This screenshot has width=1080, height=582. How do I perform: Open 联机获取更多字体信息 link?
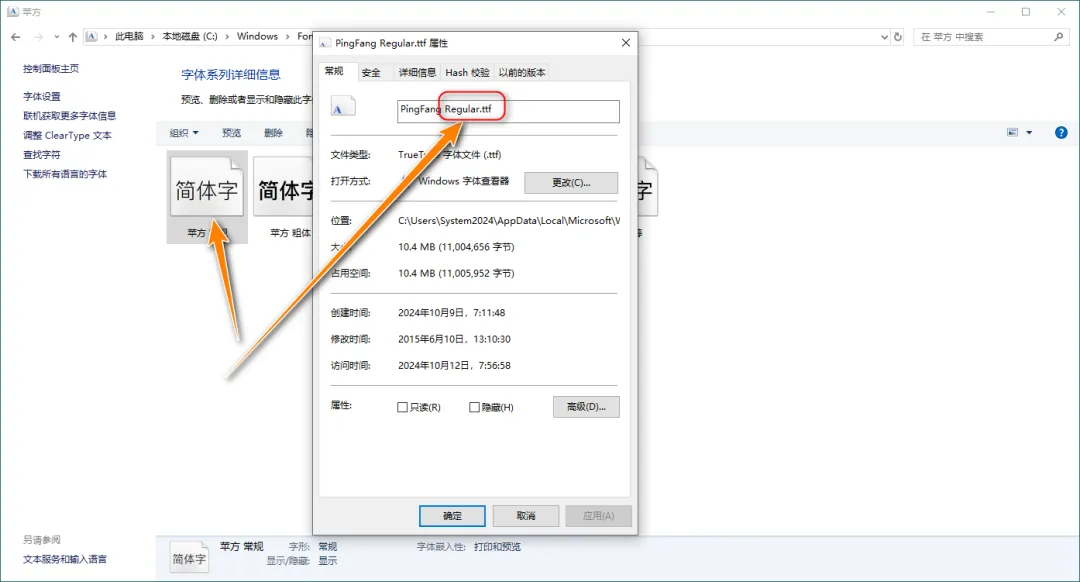70,116
